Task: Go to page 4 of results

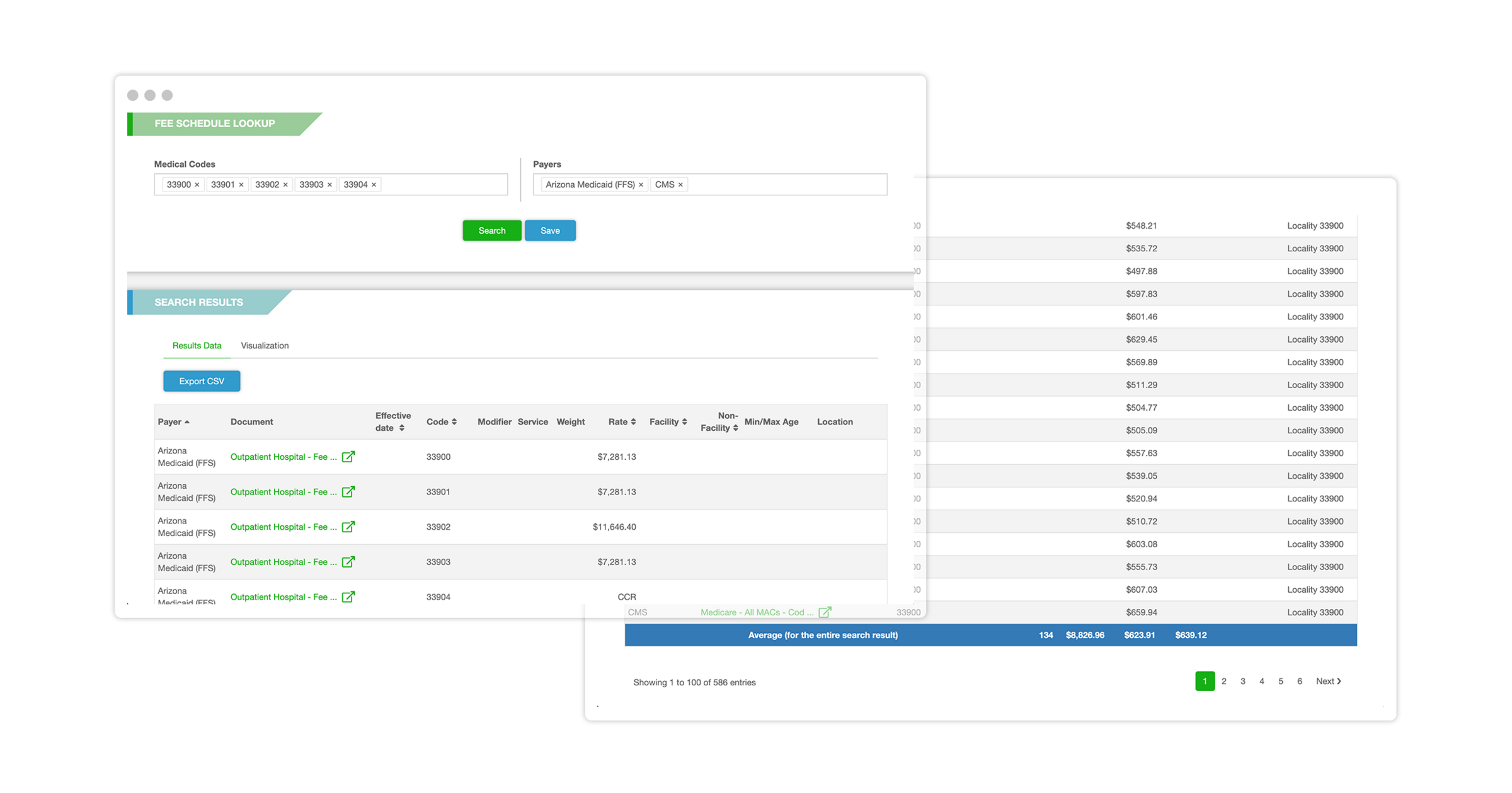Action: (1261, 681)
